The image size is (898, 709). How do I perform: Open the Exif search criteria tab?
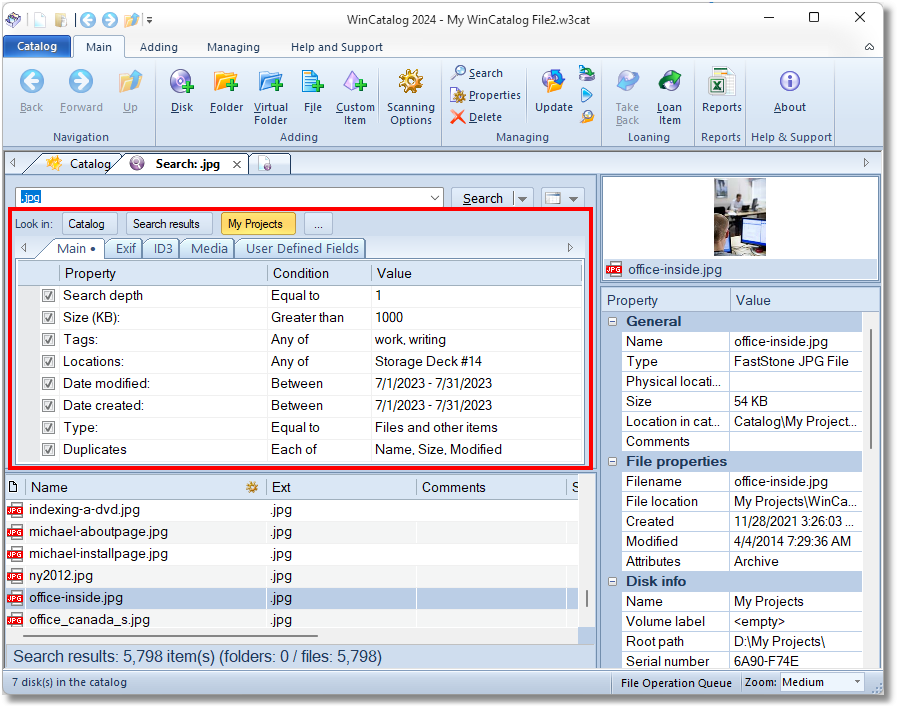point(126,249)
